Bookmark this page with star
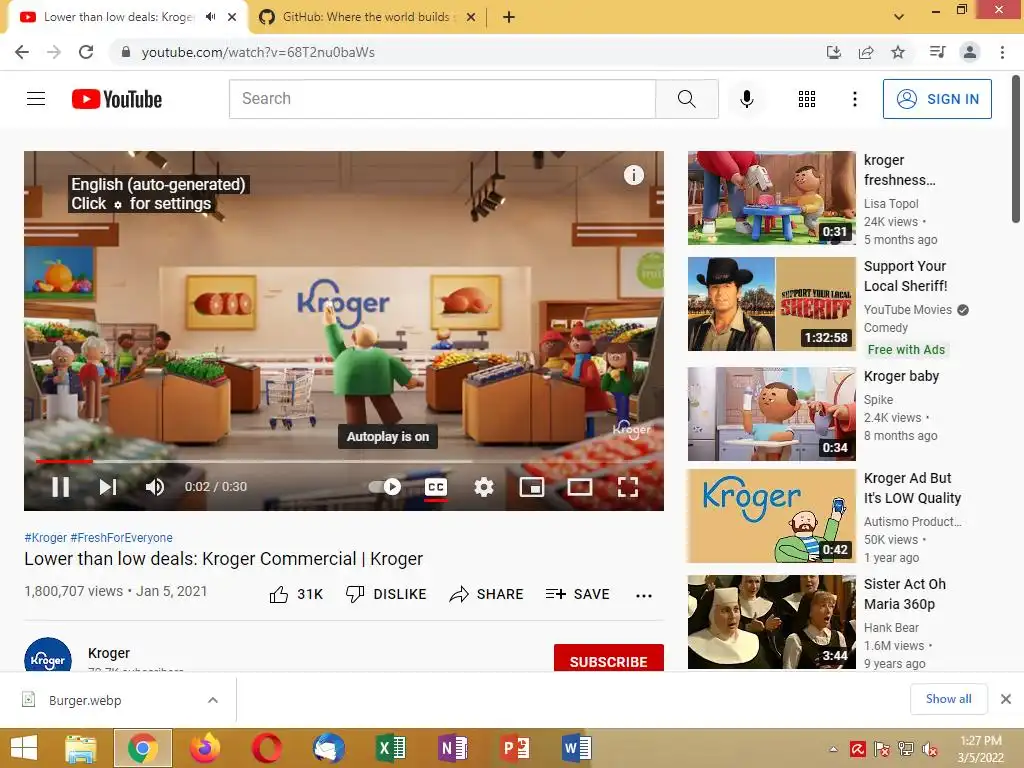Viewport: 1024px width, 768px height. (x=898, y=52)
